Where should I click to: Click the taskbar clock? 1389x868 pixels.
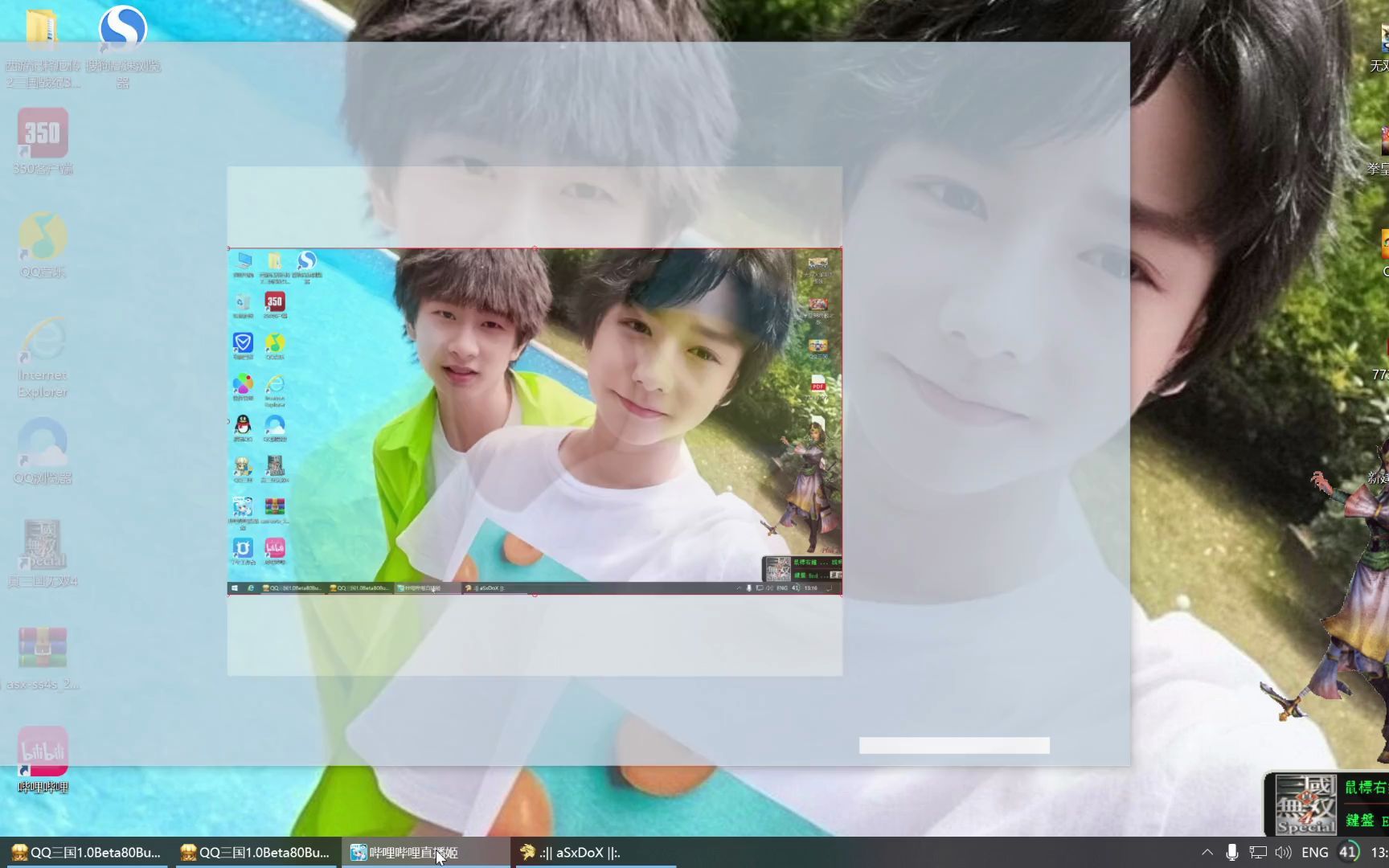point(1379,852)
